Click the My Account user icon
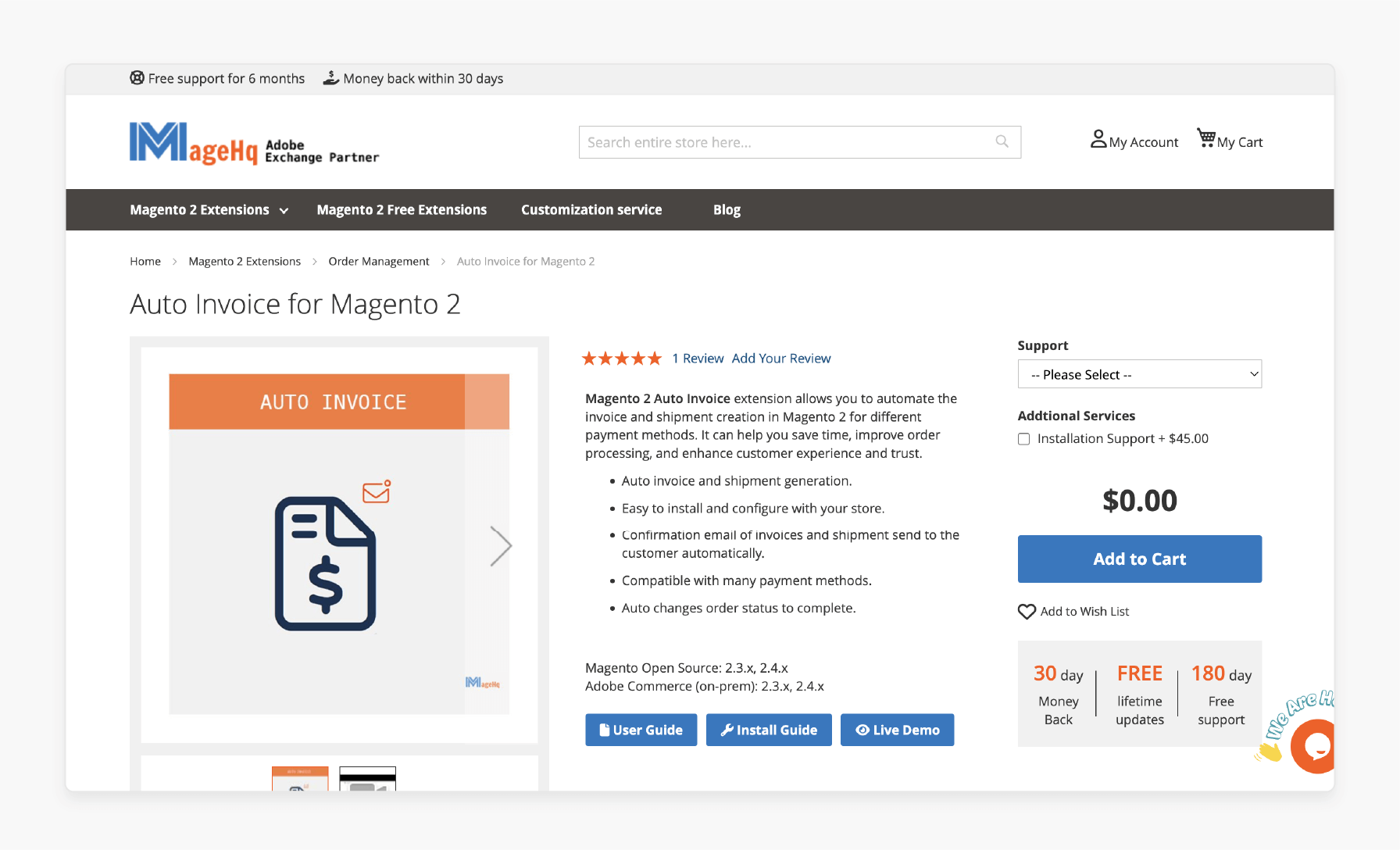Screen dimensions: 1400x850 (x=1098, y=139)
